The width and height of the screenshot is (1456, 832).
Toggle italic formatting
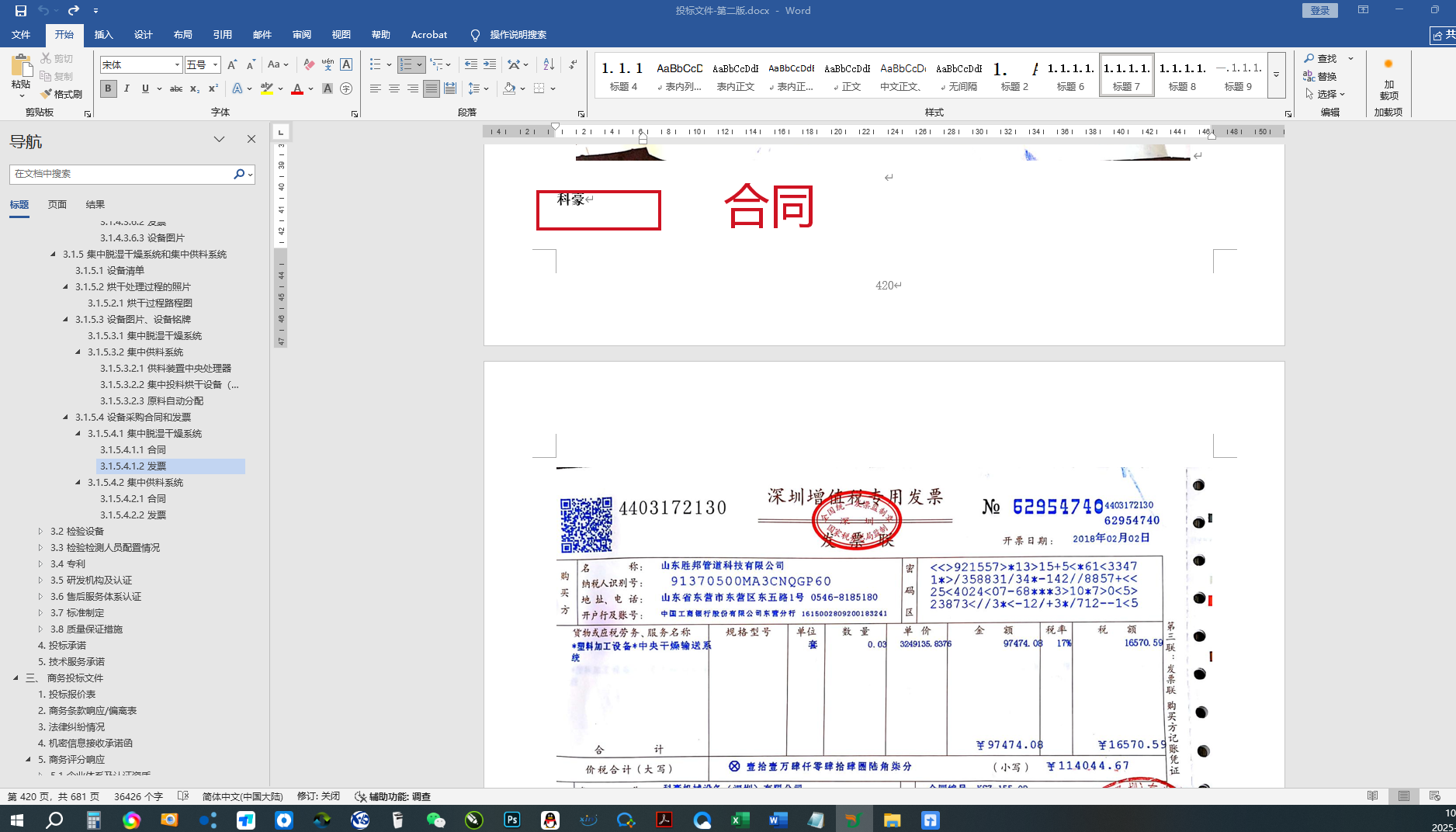click(x=127, y=88)
